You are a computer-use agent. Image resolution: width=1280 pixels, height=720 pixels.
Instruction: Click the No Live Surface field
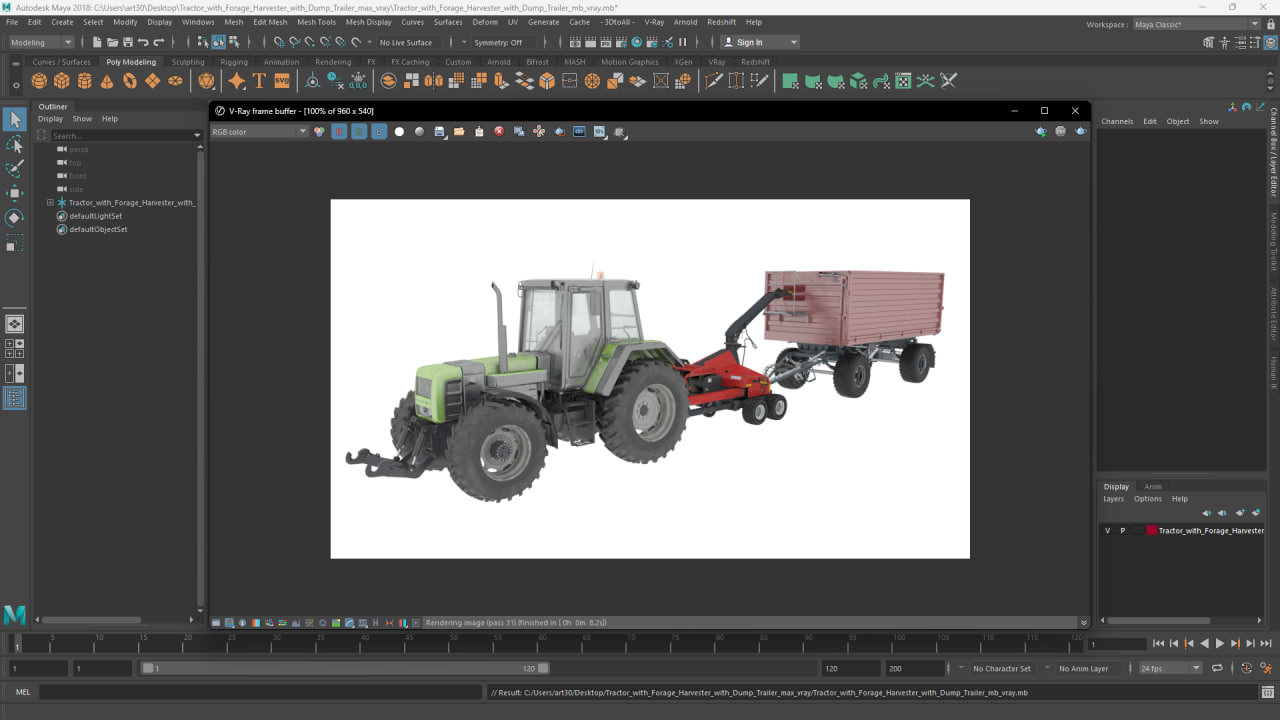pos(406,42)
